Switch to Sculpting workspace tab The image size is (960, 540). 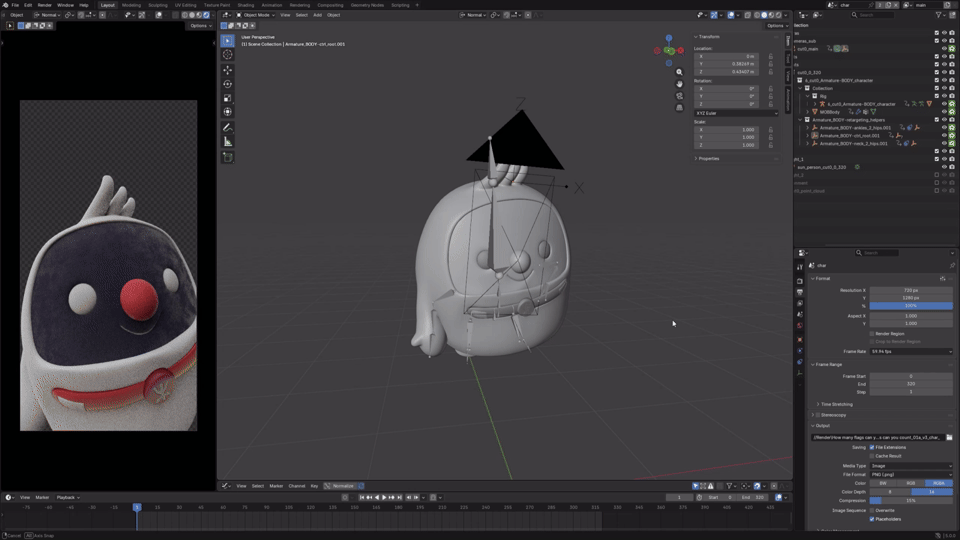pyautogui.click(x=157, y=5)
